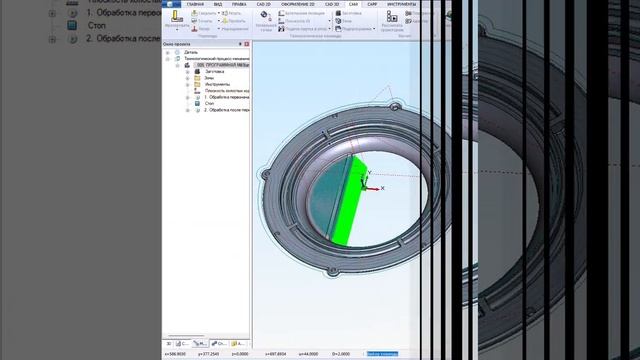Click the horizontal scrollbar of project tree
This screenshot has width=640, height=360.
coord(186,336)
